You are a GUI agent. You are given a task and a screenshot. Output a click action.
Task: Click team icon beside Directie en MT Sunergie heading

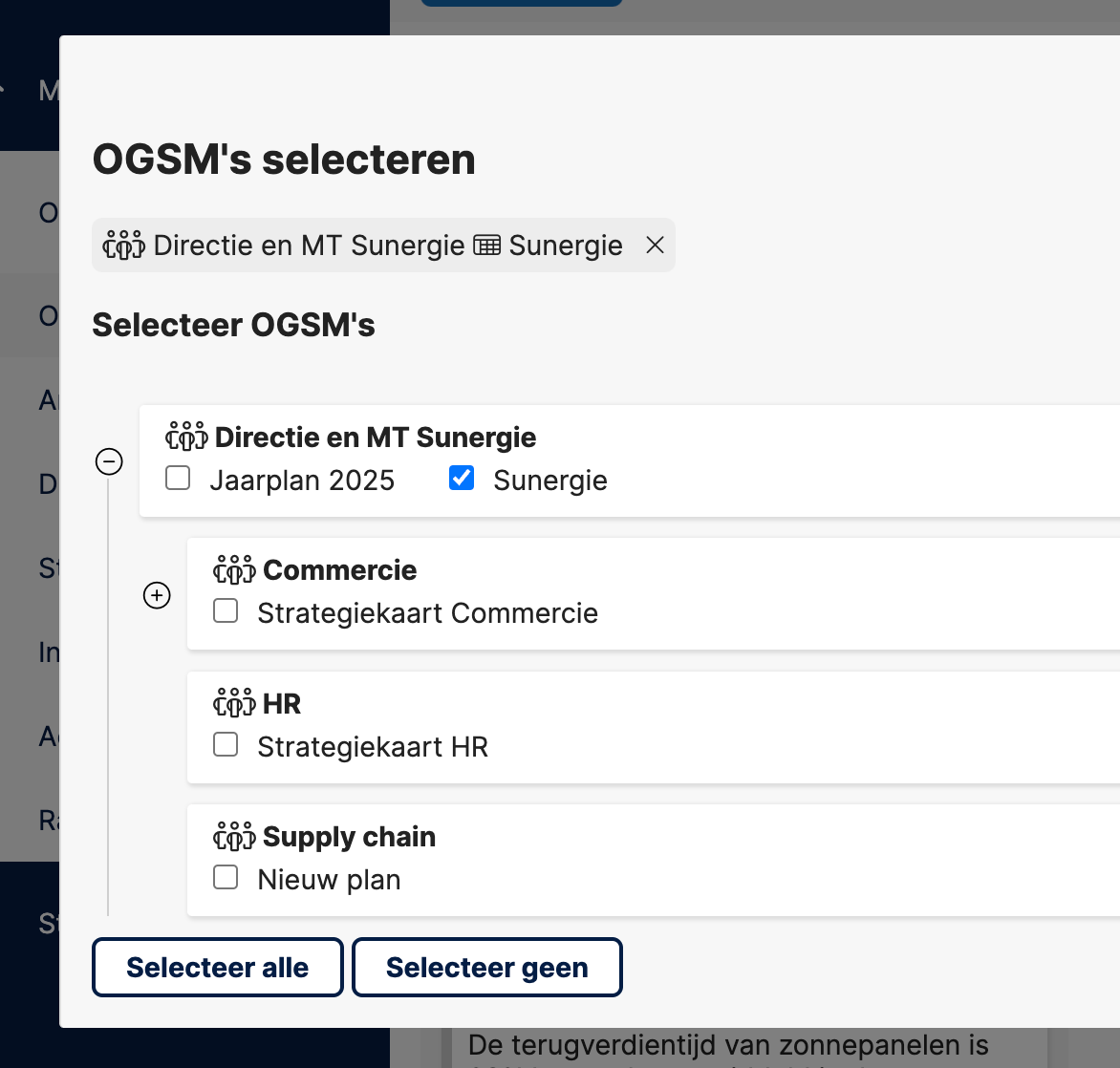pyautogui.click(x=186, y=437)
